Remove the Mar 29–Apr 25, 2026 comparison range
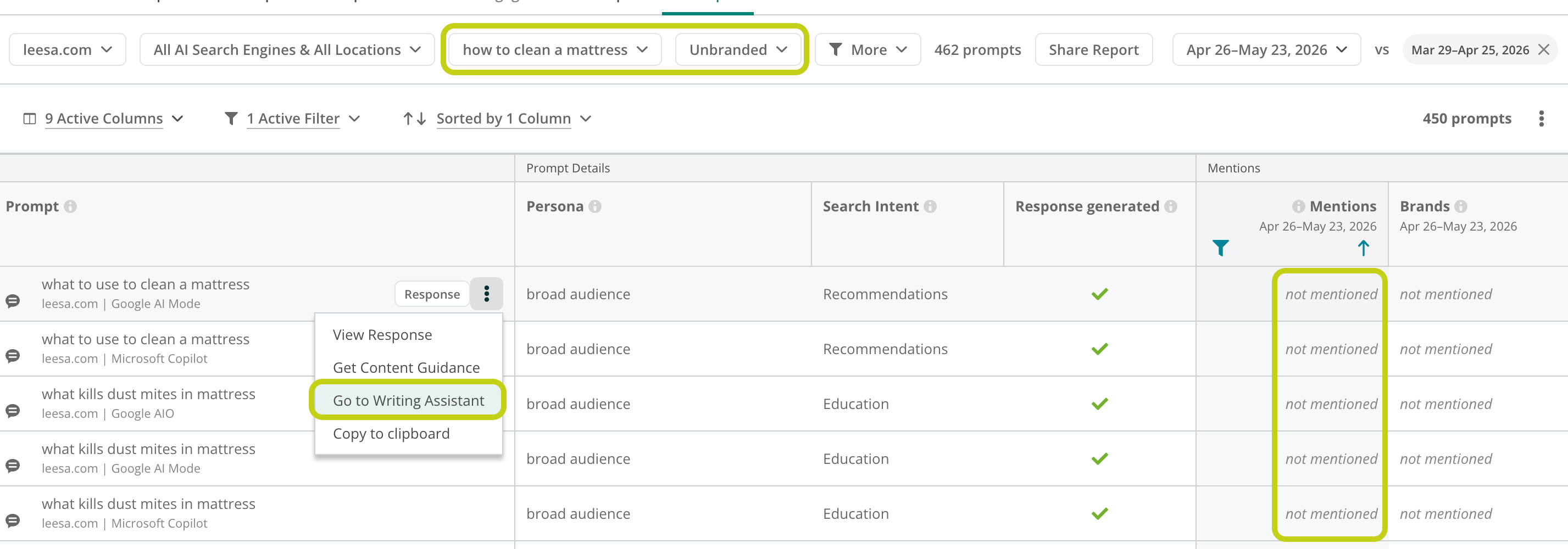Image resolution: width=1568 pixels, height=549 pixels. click(1544, 50)
